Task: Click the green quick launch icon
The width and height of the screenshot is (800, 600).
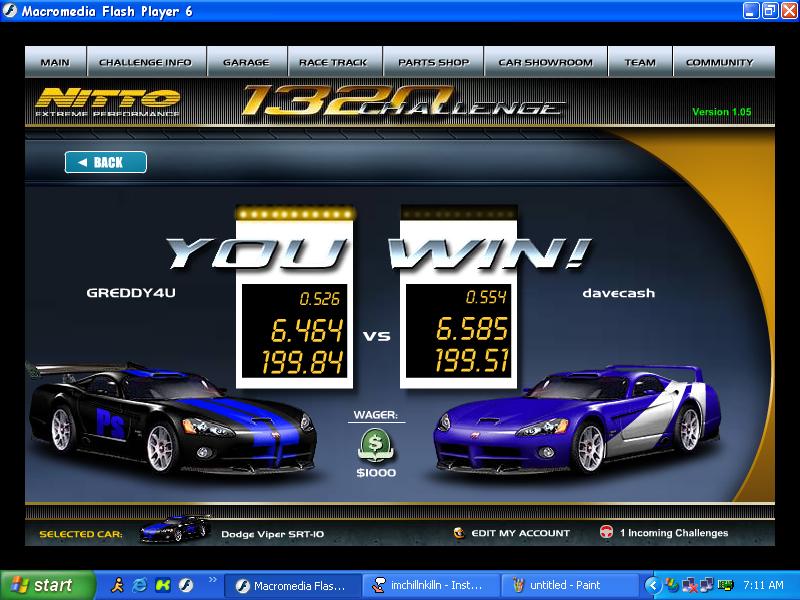Action: pyautogui.click(x=162, y=585)
